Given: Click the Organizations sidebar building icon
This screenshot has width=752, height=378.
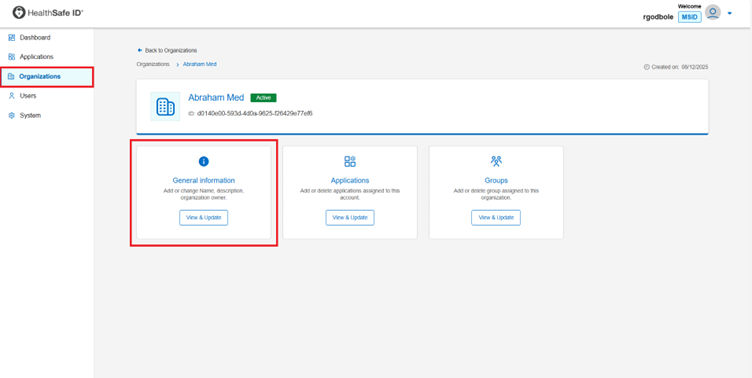Looking at the screenshot, I should [12, 76].
